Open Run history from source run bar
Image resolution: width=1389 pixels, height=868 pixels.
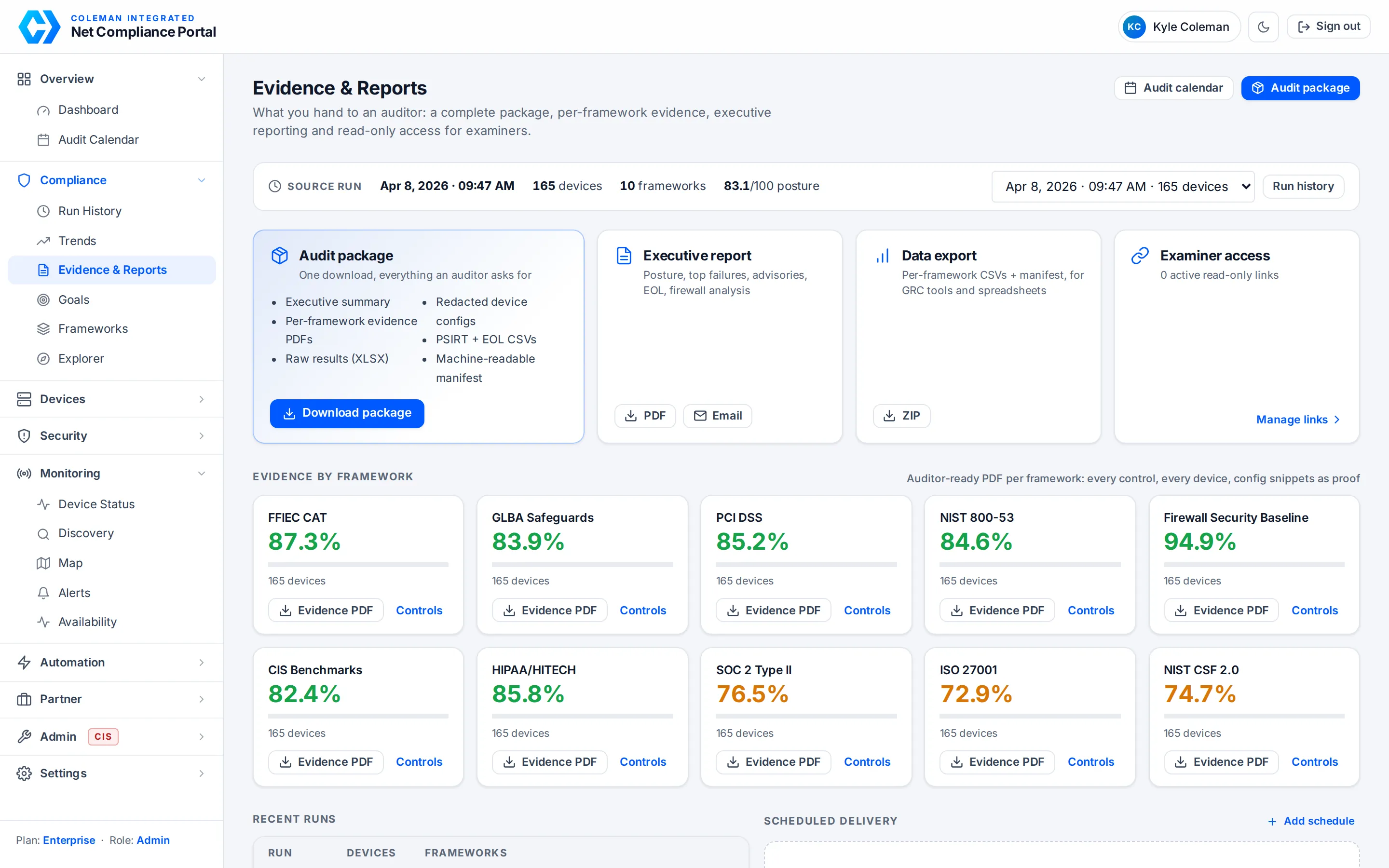pyautogui.click(x=1303, y=187)
